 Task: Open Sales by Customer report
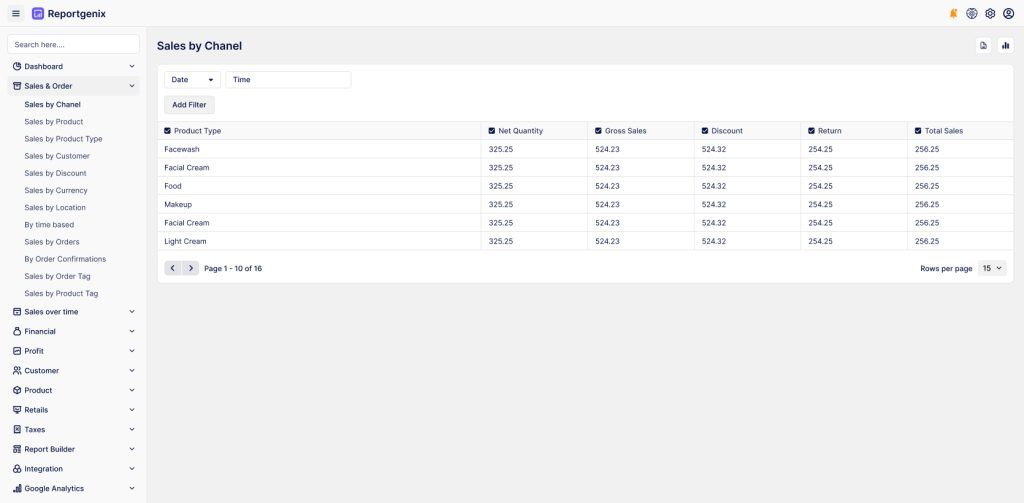[x=57, y=156]
